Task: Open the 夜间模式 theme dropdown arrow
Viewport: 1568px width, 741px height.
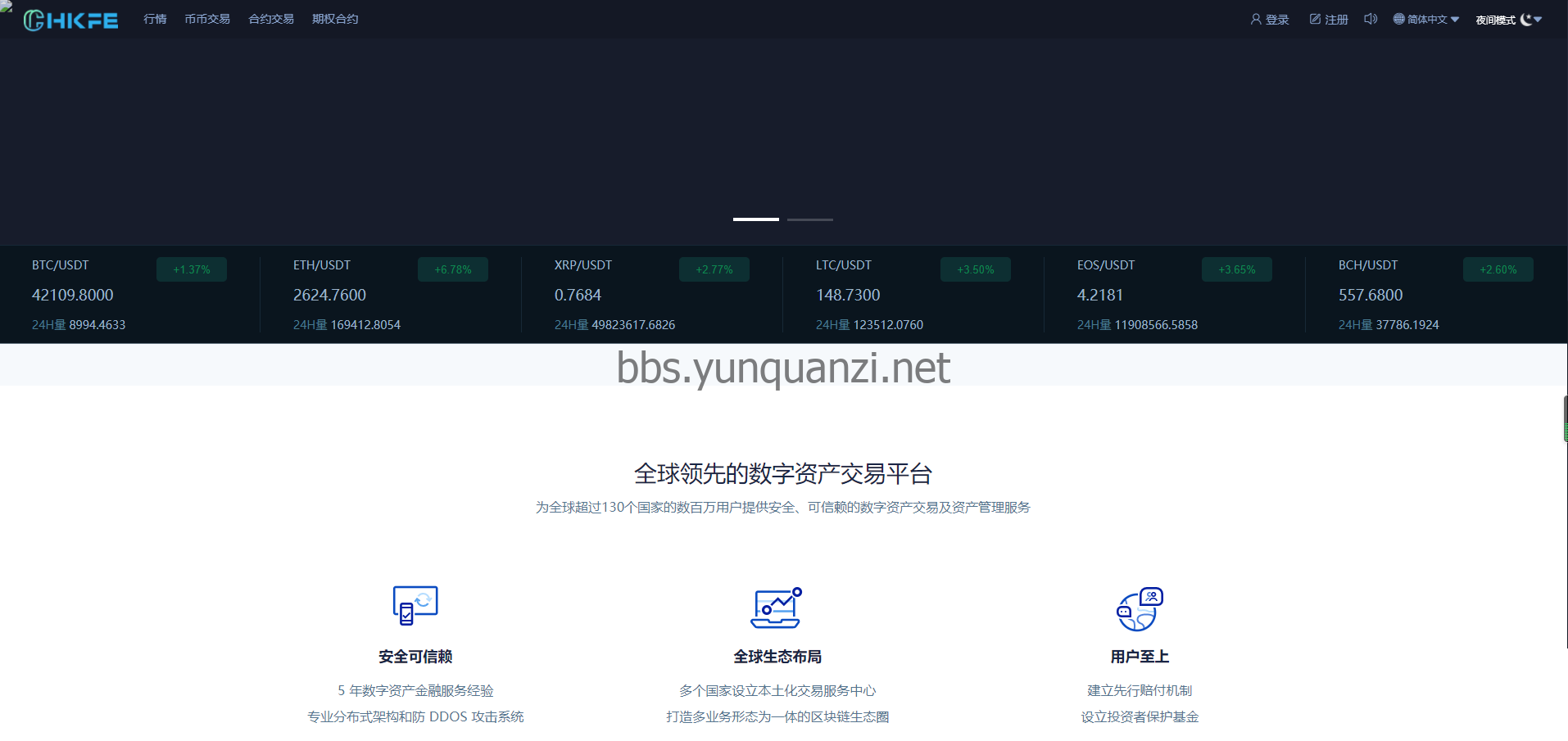Action: coord(1538,20)
